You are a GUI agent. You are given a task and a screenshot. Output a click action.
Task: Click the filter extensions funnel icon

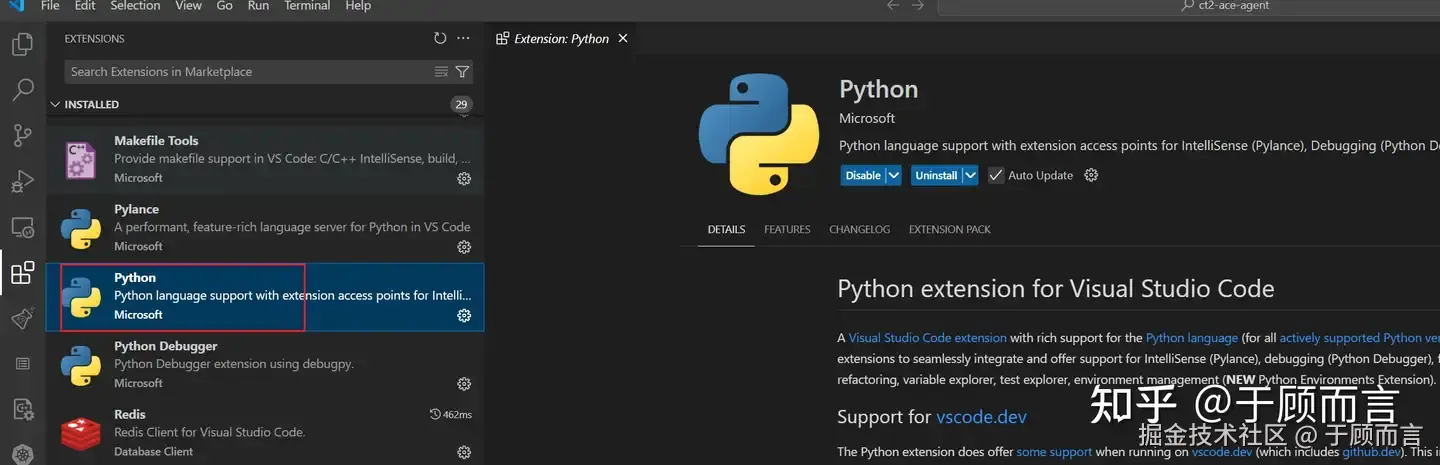pyautogui.click(x=462, y=72)
